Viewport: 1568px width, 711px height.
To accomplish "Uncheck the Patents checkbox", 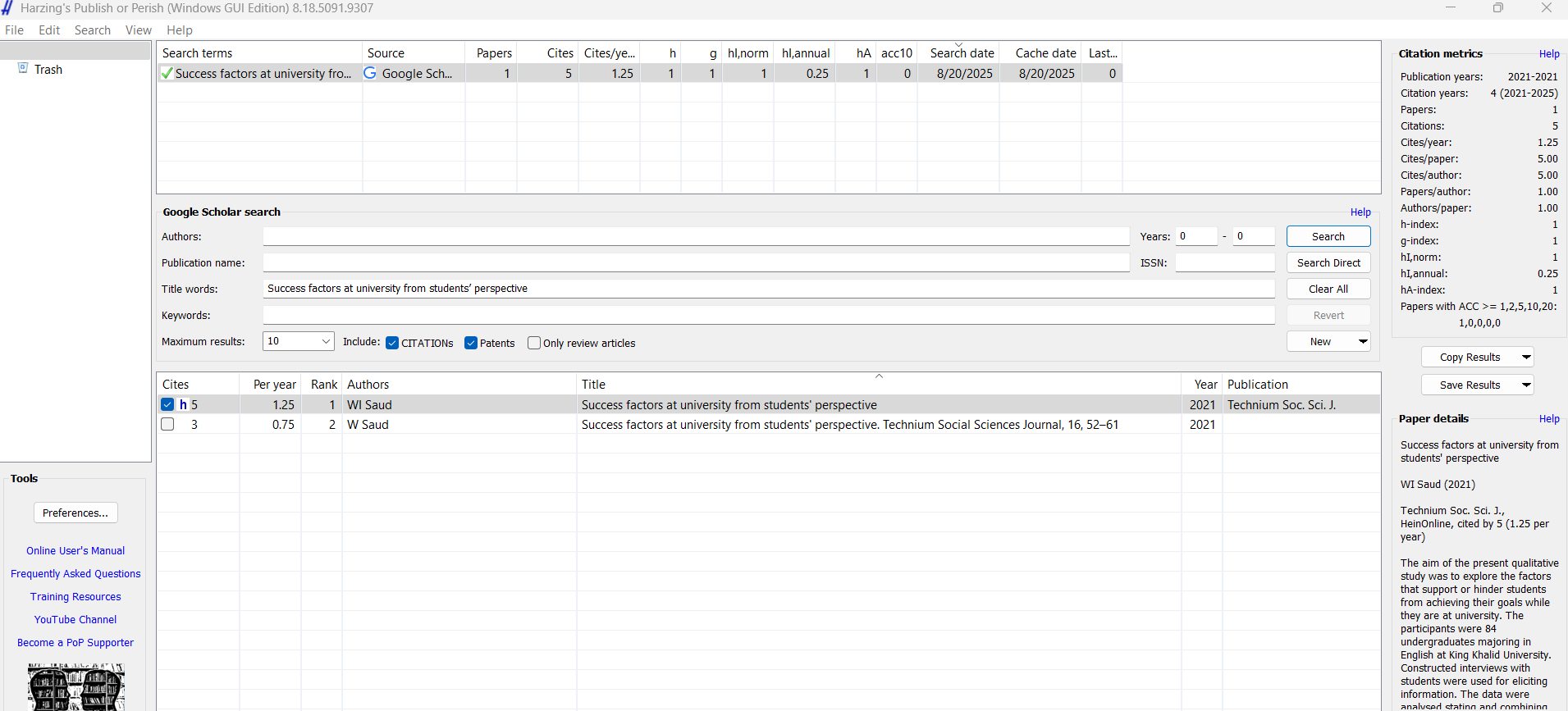I will (x=471, y=343).
